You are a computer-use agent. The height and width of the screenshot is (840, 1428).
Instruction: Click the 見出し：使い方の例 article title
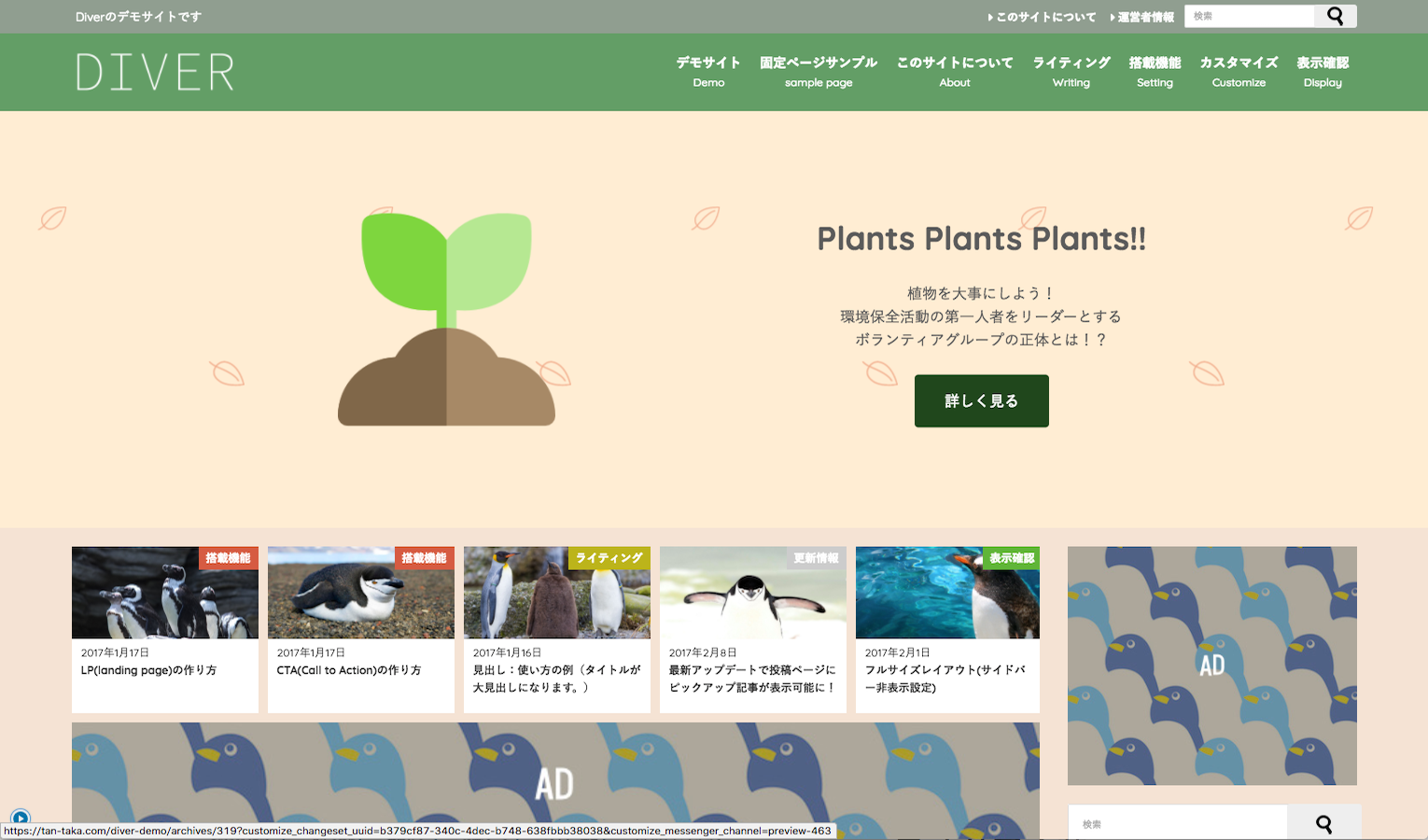coord(557,679)
